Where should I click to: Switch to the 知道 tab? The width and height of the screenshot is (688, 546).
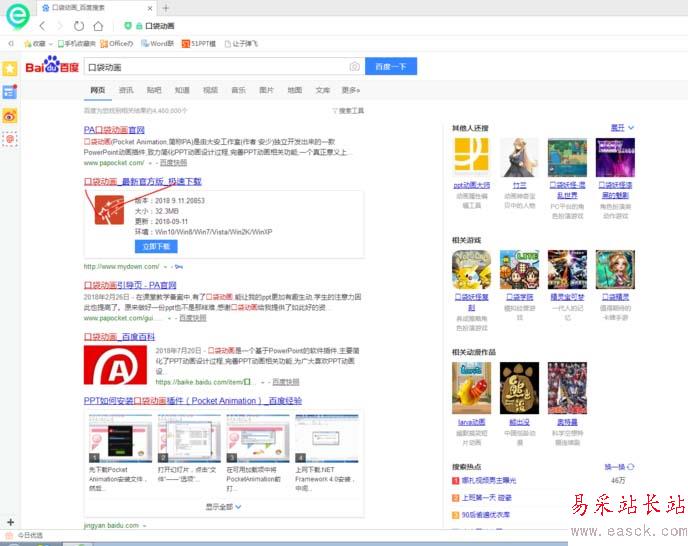tap(182, 90)
